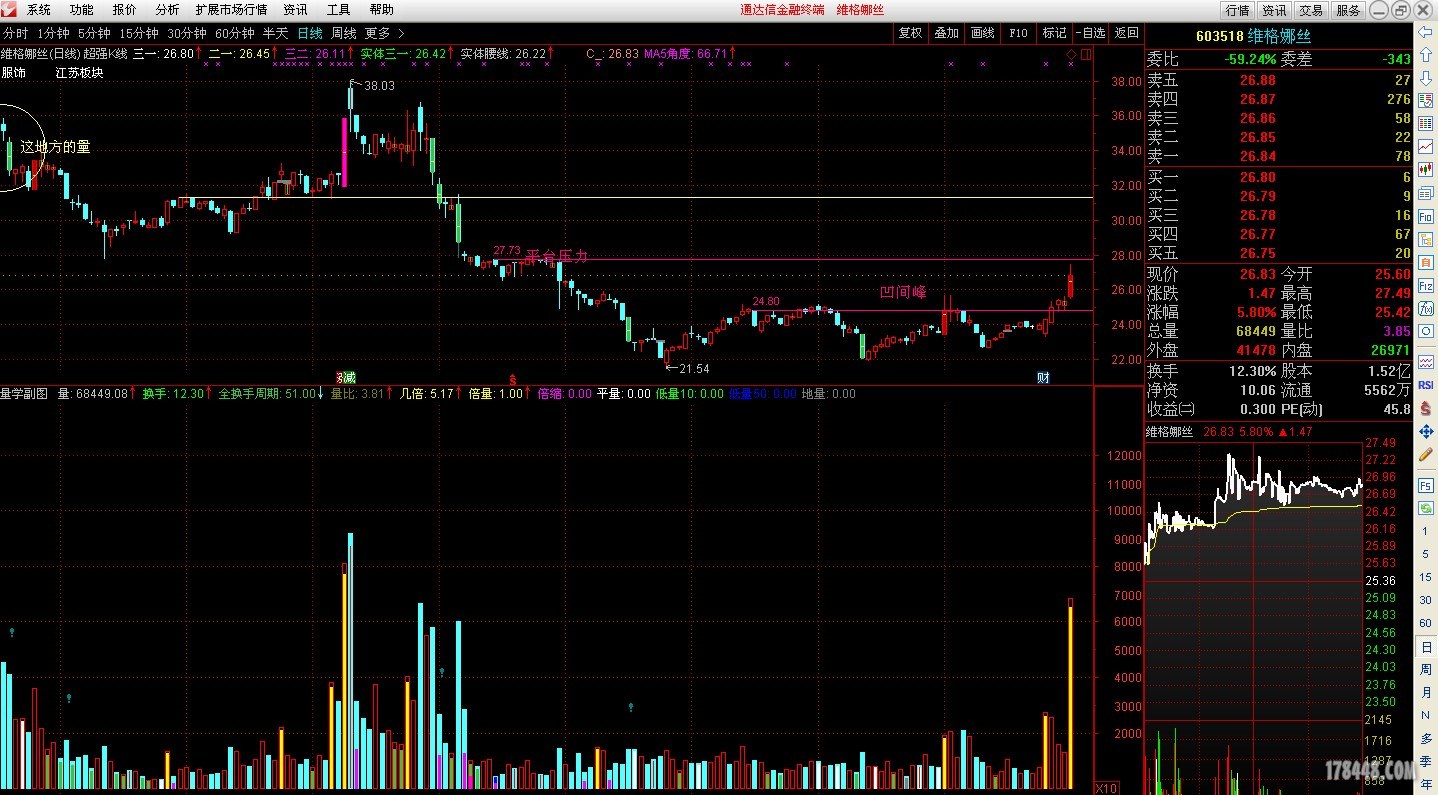
Task: Click the 交易 button at top right
Action: coord(1311,10)
